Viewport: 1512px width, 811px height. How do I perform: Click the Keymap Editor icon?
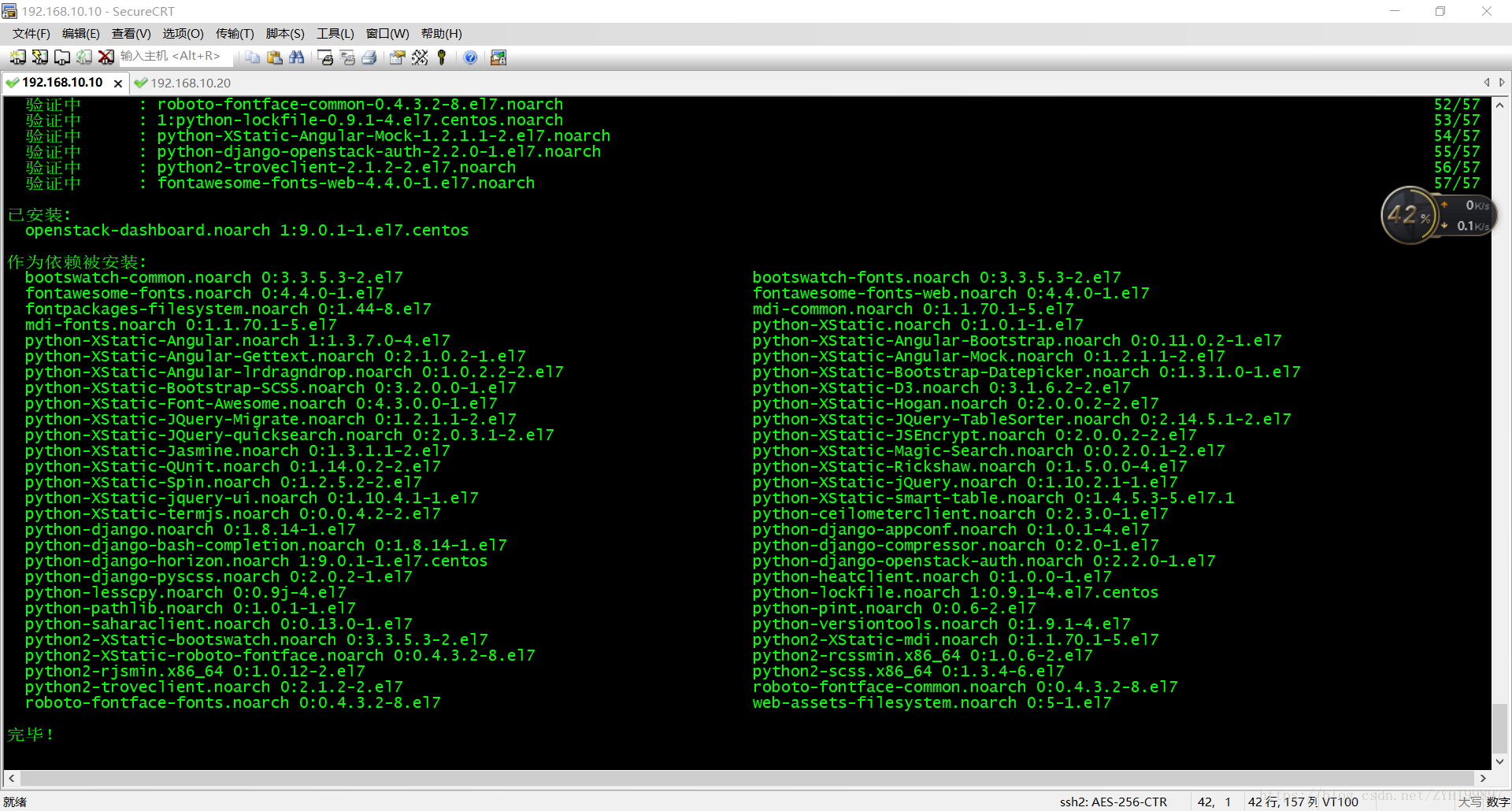pos(420,57)
